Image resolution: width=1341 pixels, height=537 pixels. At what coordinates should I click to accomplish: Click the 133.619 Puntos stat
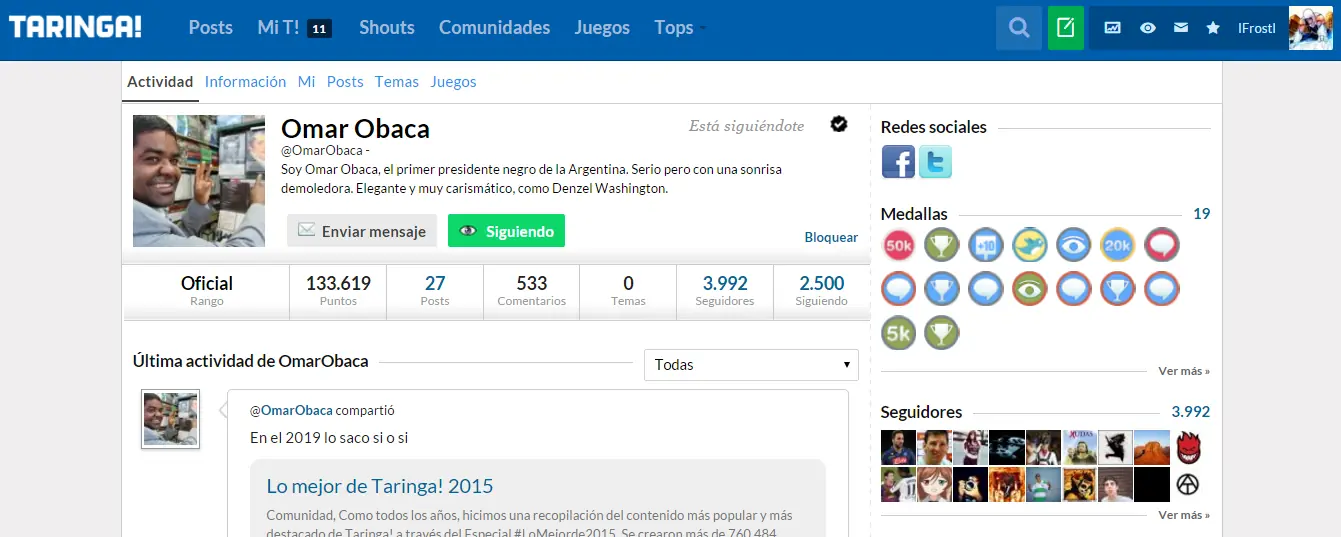[x=338, y=291]
